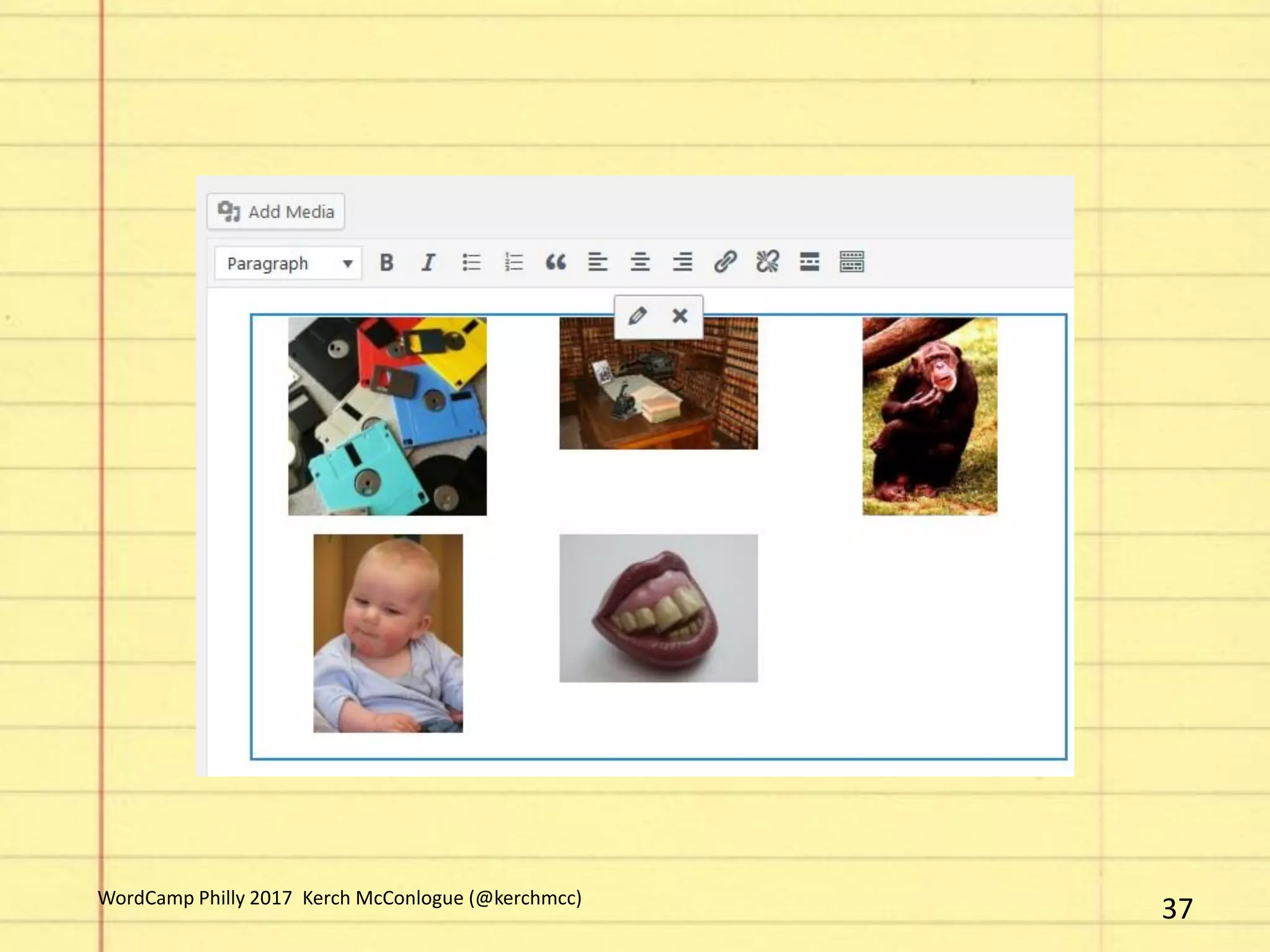Align text center
The width and height of the screenshot is (1270, 952).
click(640, 263)
